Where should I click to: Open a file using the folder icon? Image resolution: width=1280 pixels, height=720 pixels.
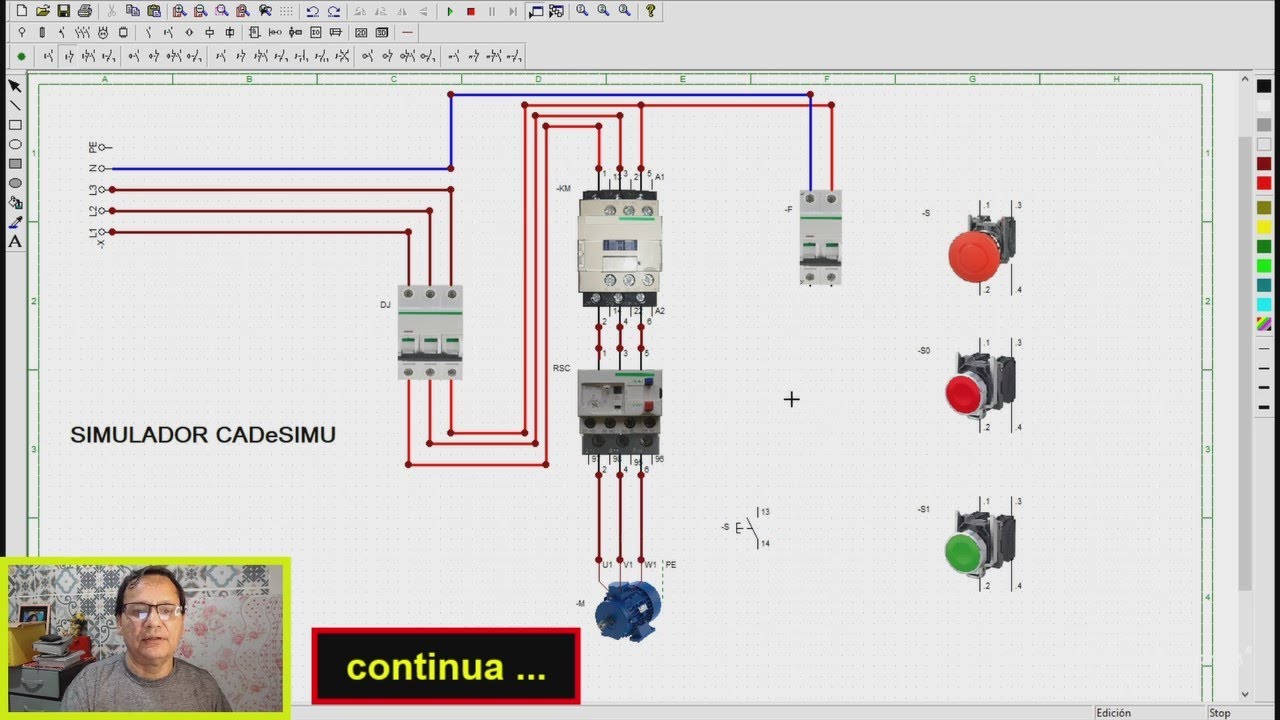tap(43, 11)
